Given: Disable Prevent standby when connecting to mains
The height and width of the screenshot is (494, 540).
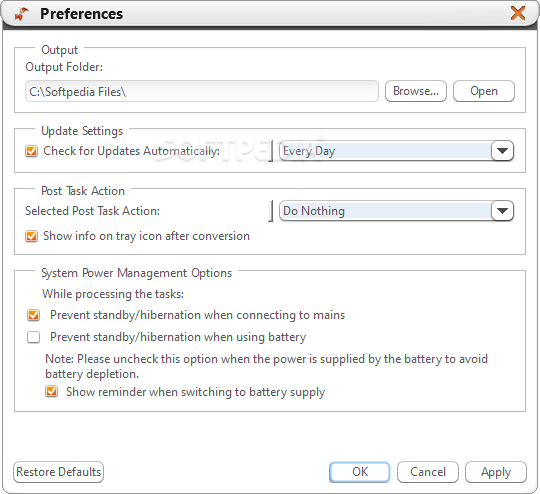Looking at the screenshot, I should click(x=34, y=315).
